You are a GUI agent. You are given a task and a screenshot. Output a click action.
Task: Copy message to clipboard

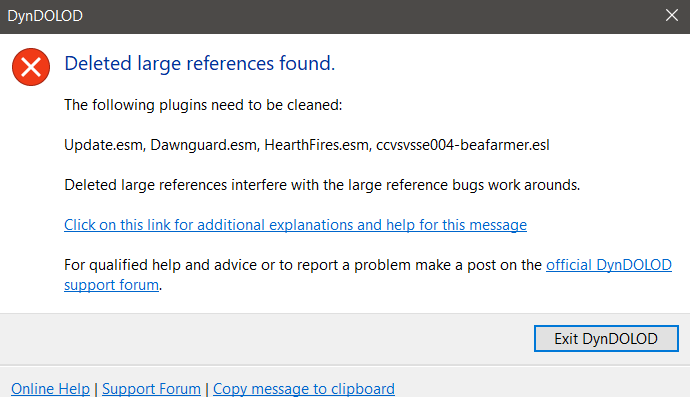click(304, 389)
